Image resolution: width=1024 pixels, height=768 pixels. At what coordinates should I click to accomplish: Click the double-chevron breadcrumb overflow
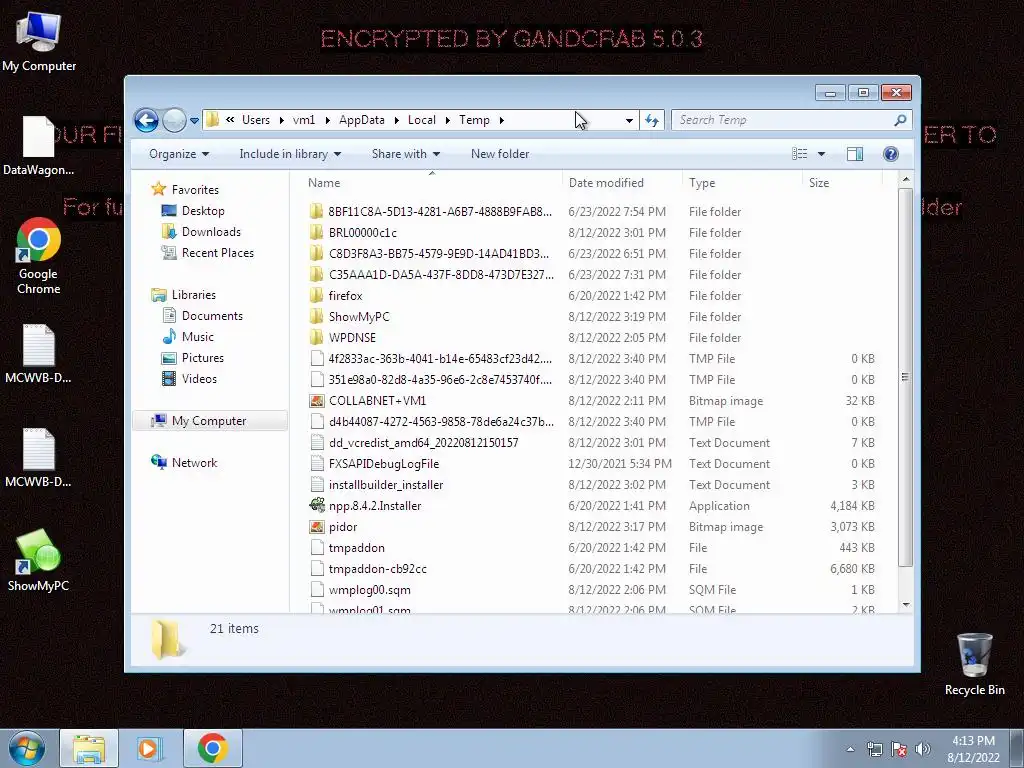[230, 120]
